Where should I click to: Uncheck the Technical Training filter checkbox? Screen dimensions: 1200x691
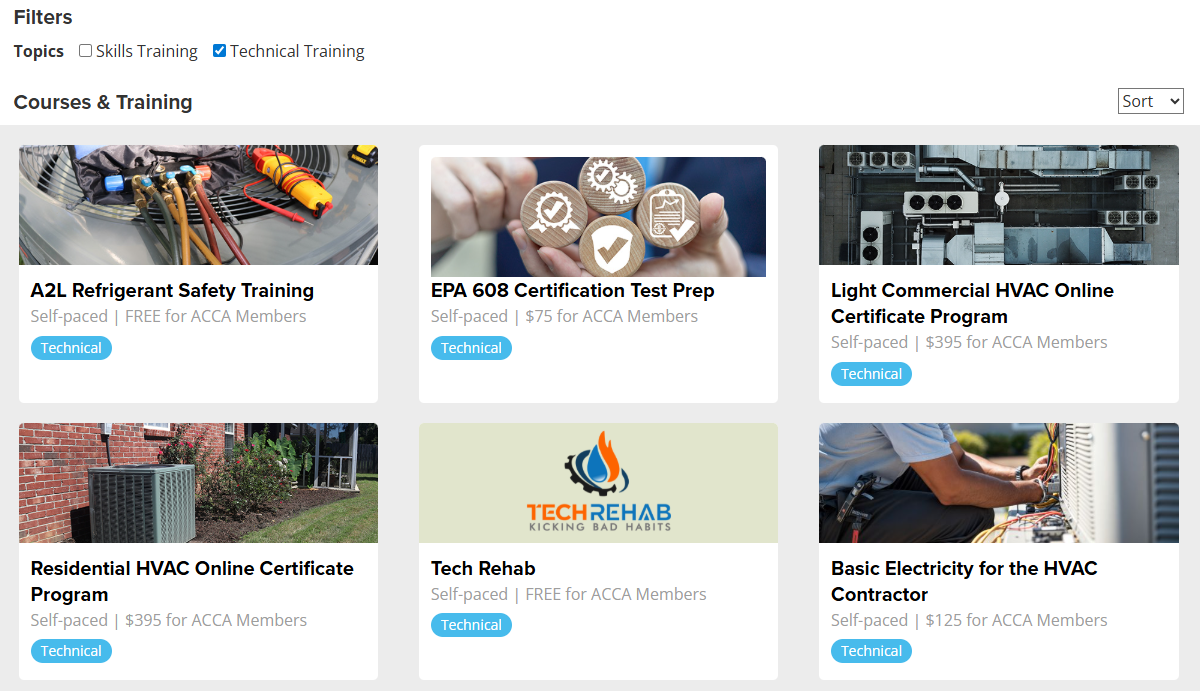(219, 51)
